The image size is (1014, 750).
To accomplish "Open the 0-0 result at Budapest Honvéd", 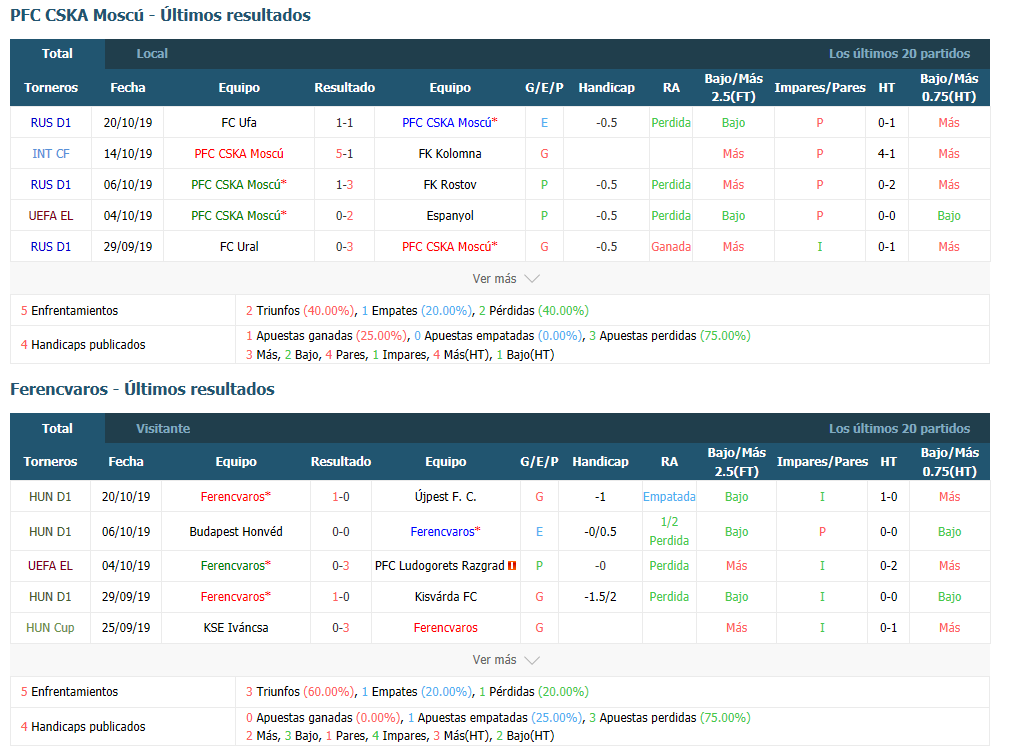I will [340, 531].
